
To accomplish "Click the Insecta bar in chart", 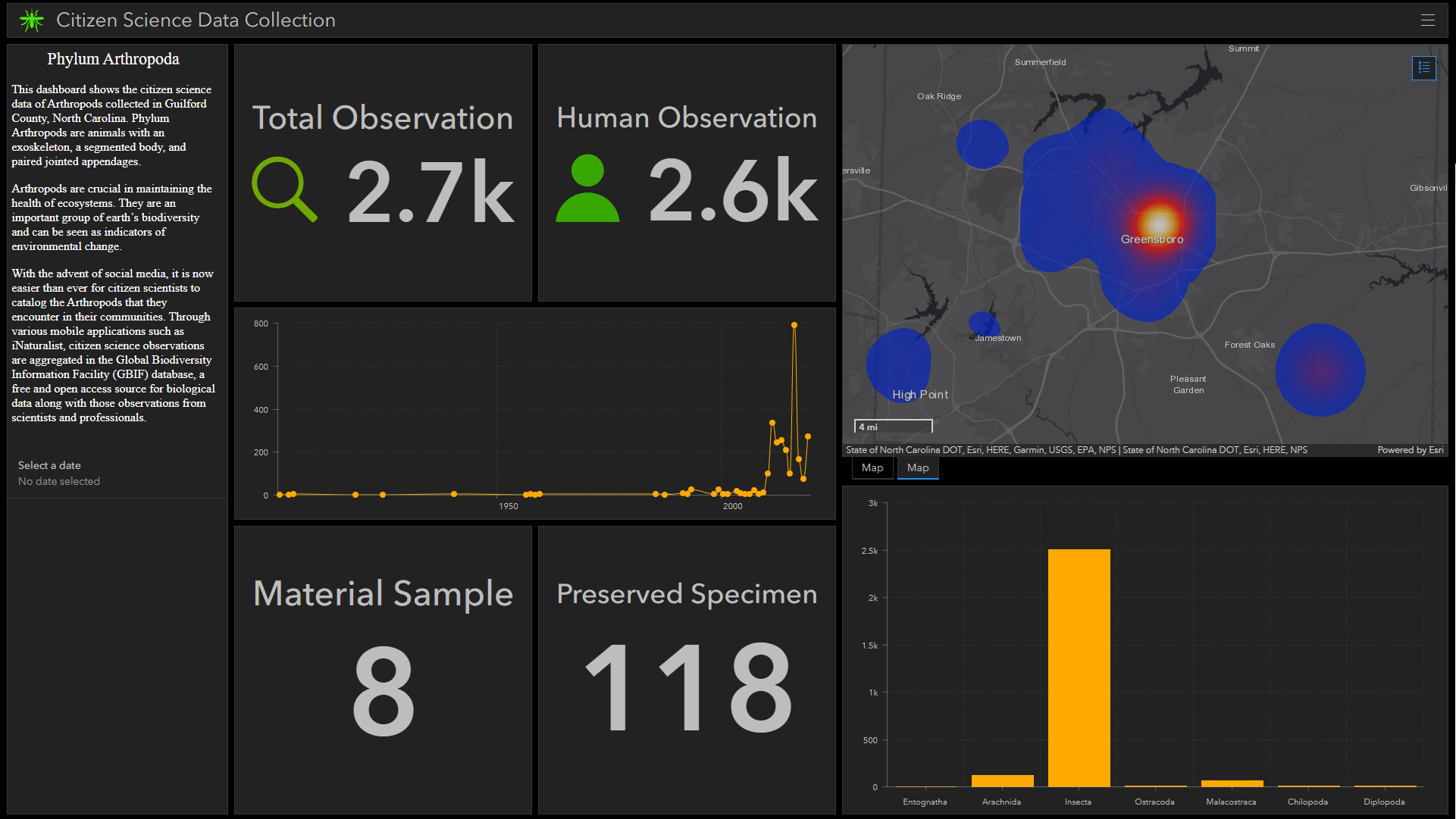I will pyautogui.click(x=1079, y=667).
